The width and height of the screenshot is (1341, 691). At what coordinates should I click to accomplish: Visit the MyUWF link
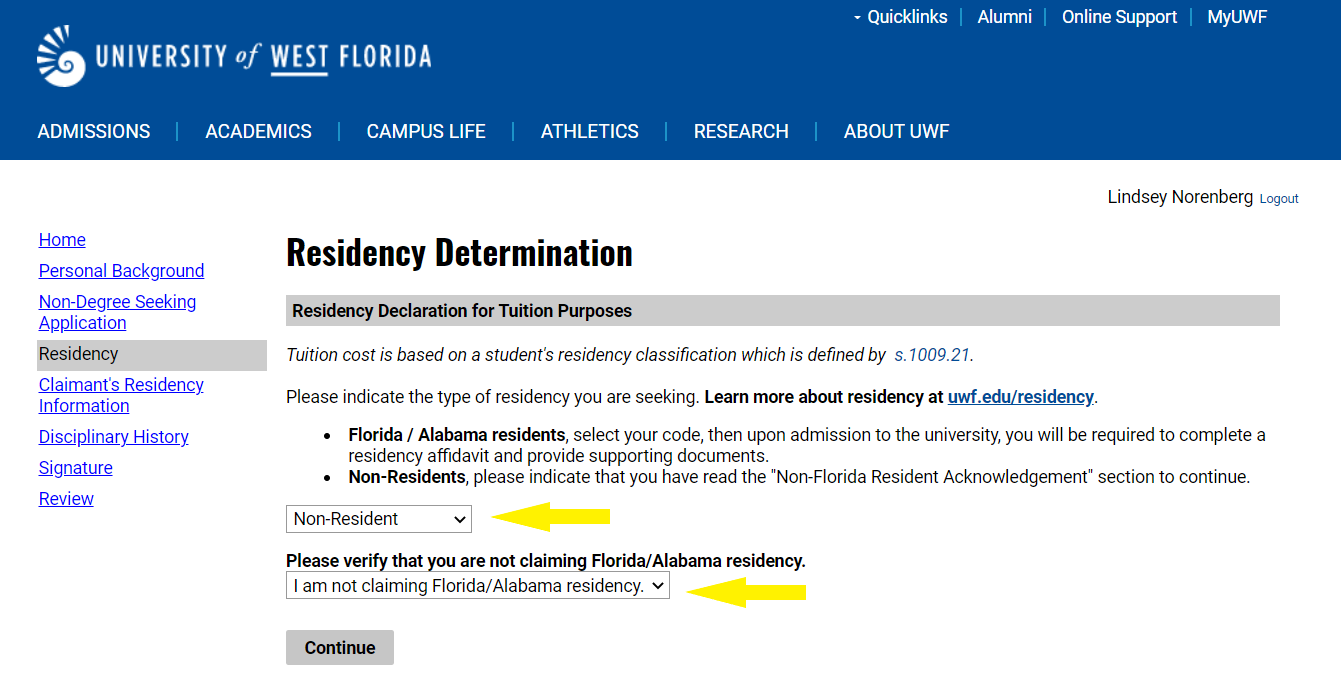coord(1237,17)
